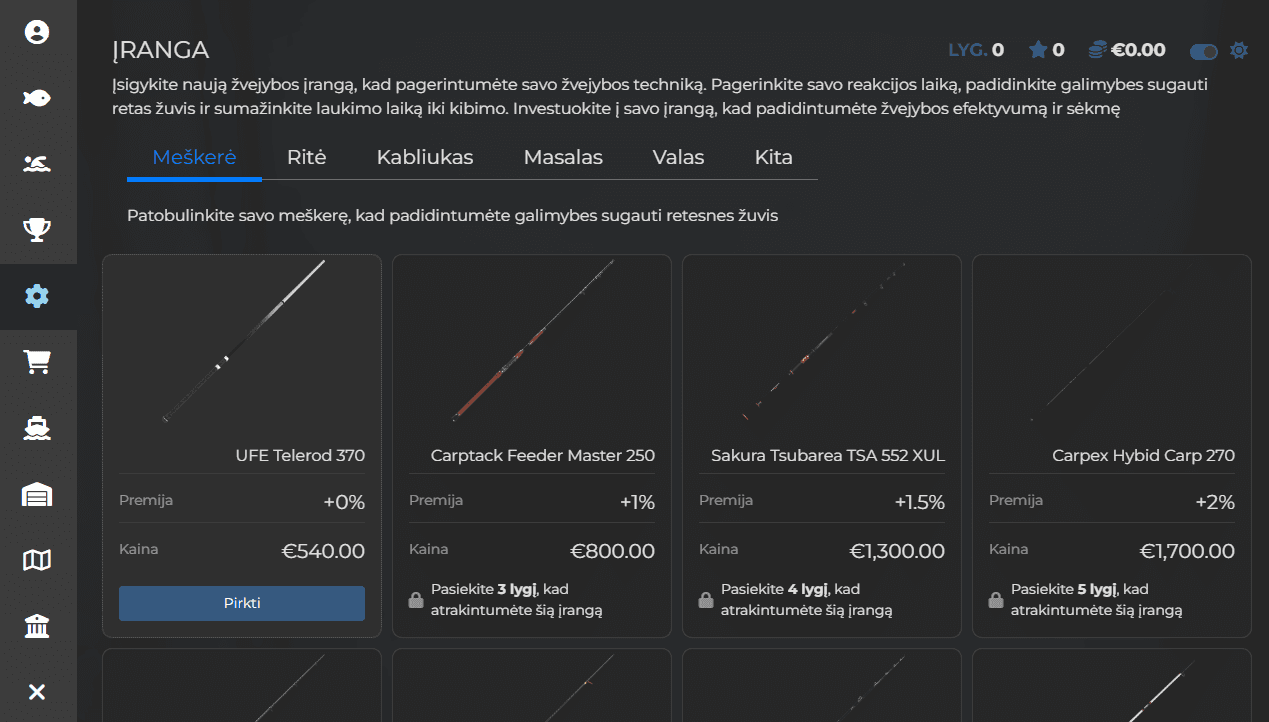Open the garage storage icon in sidebar
1269x722 pixels.
(x=37, y=494)
